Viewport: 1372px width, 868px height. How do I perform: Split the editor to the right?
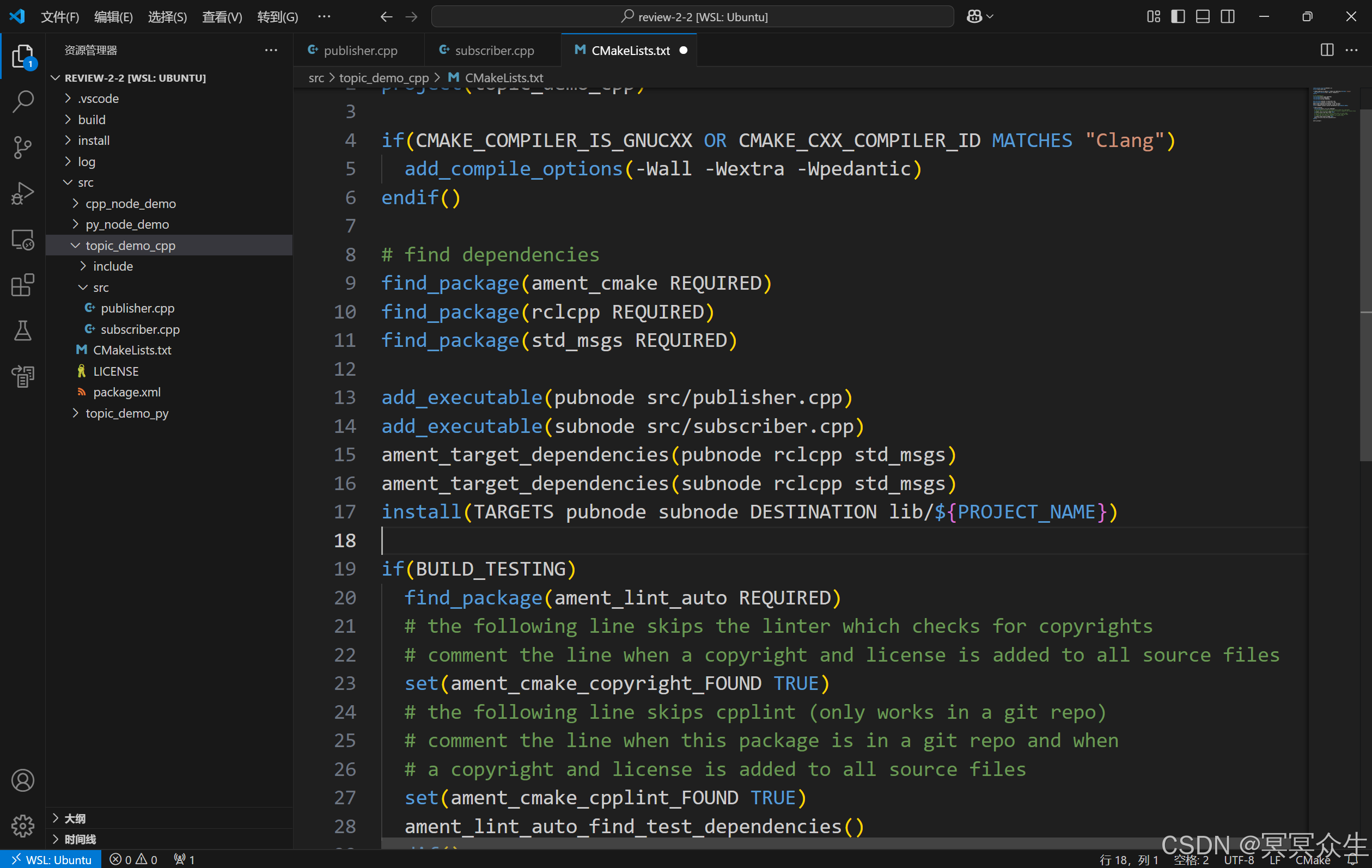[1326, 50]
